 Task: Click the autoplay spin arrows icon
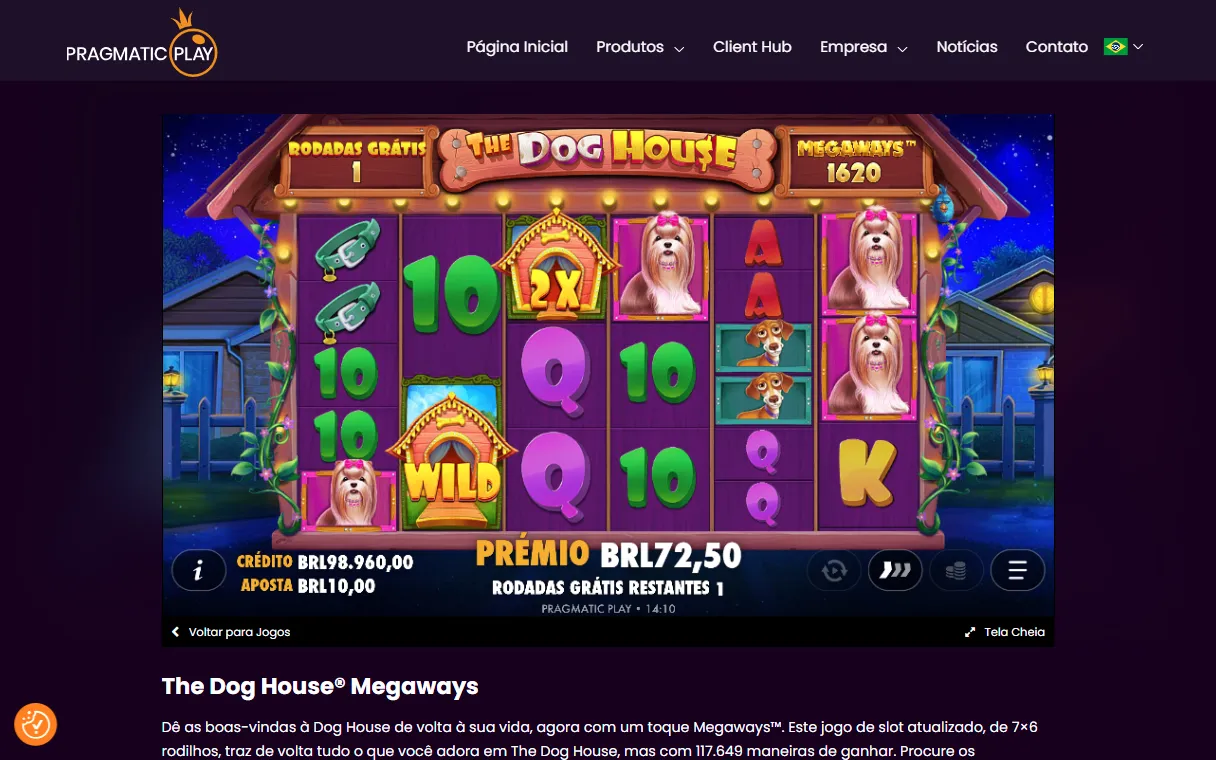coord(835,570)
